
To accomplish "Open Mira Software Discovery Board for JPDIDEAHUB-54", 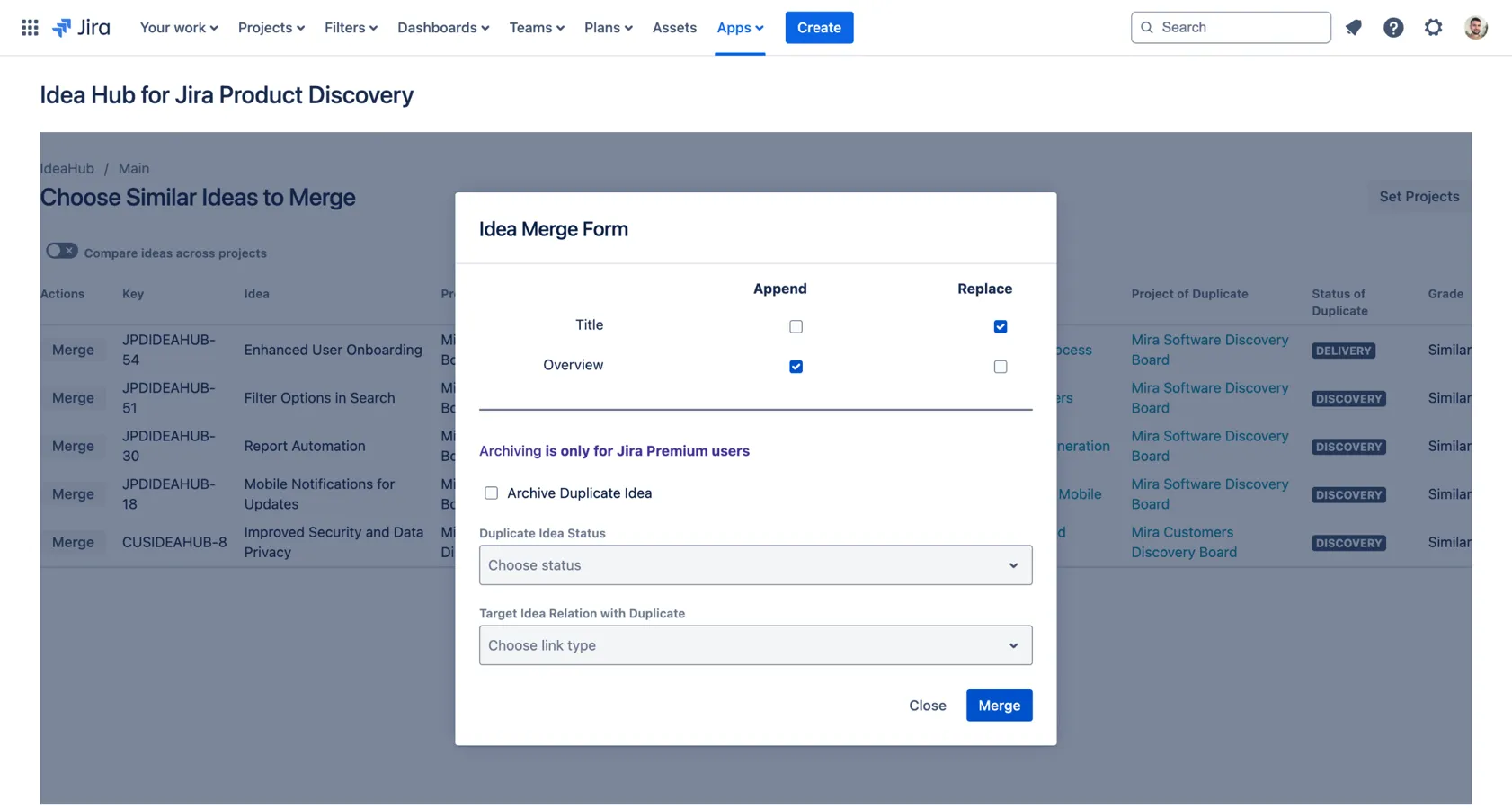I will [x=1209, y=350].
